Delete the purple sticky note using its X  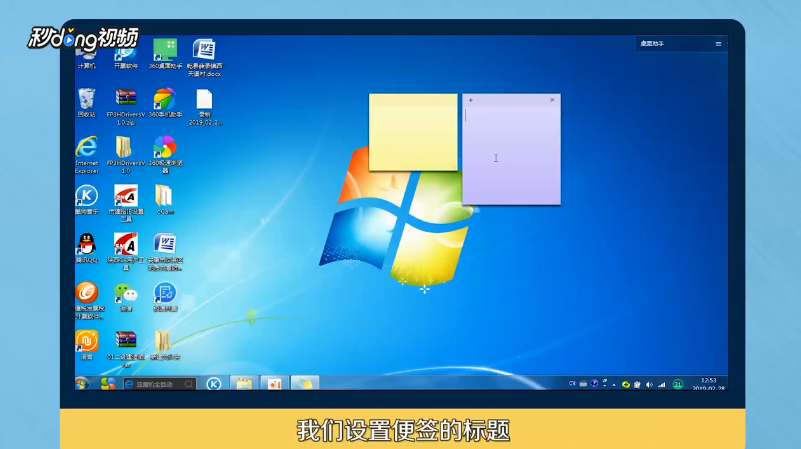tap(552, 100)
